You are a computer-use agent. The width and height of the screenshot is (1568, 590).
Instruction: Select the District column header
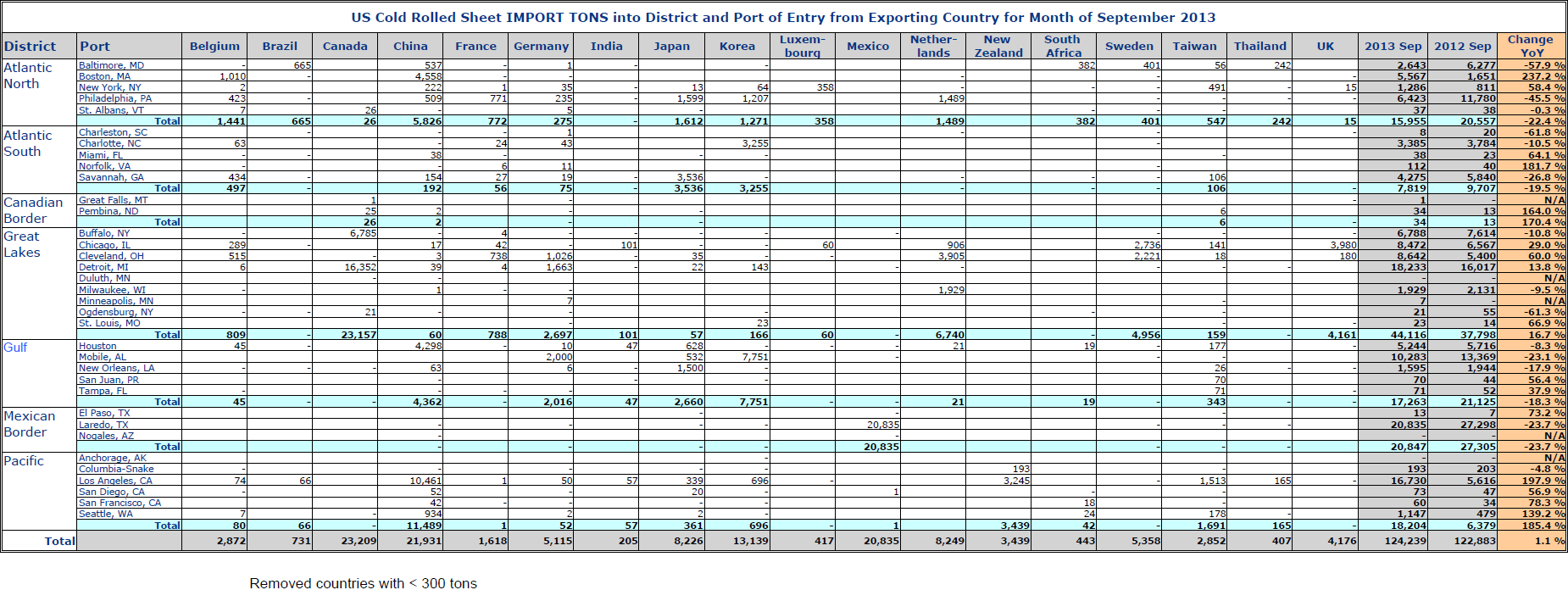tap(30, 47)
